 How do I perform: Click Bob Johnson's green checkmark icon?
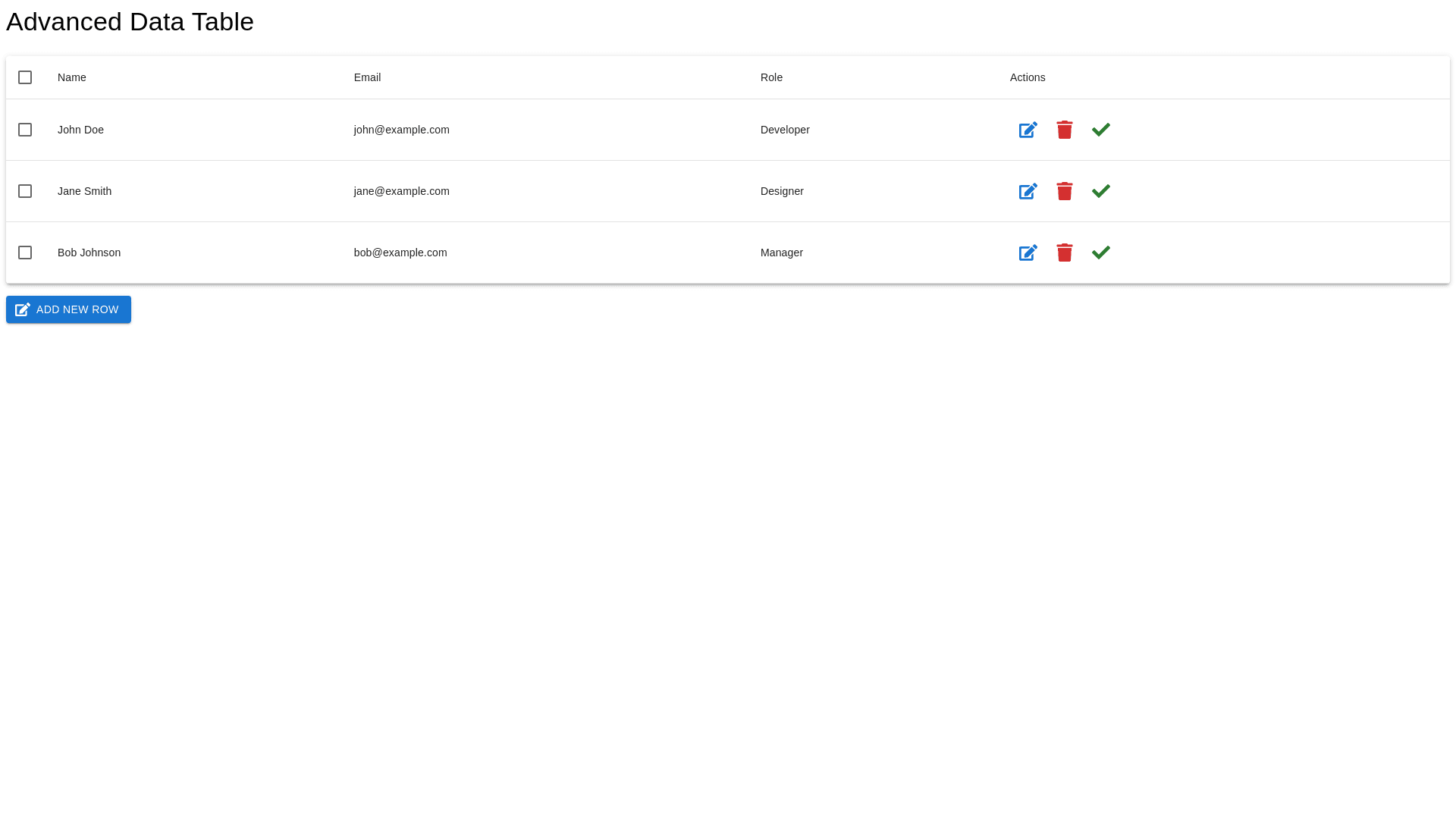click(1100, 253)
